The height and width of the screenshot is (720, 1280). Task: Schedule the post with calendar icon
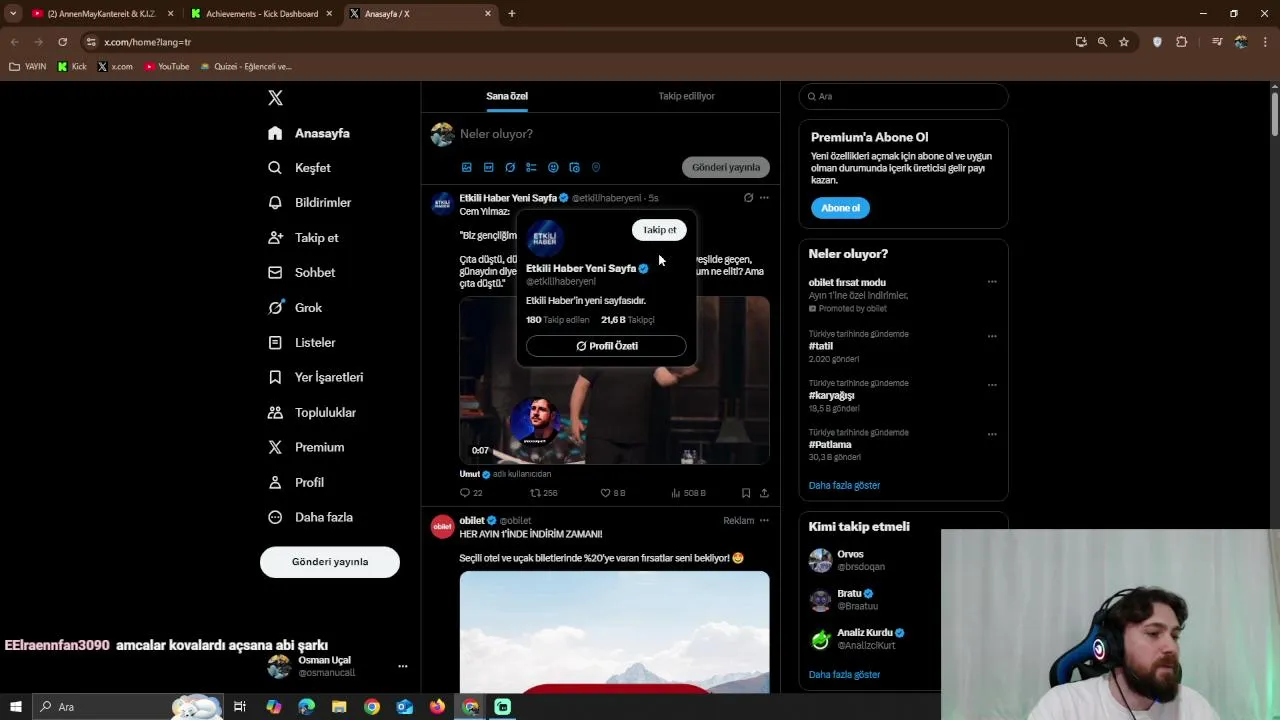pos(574,167)
